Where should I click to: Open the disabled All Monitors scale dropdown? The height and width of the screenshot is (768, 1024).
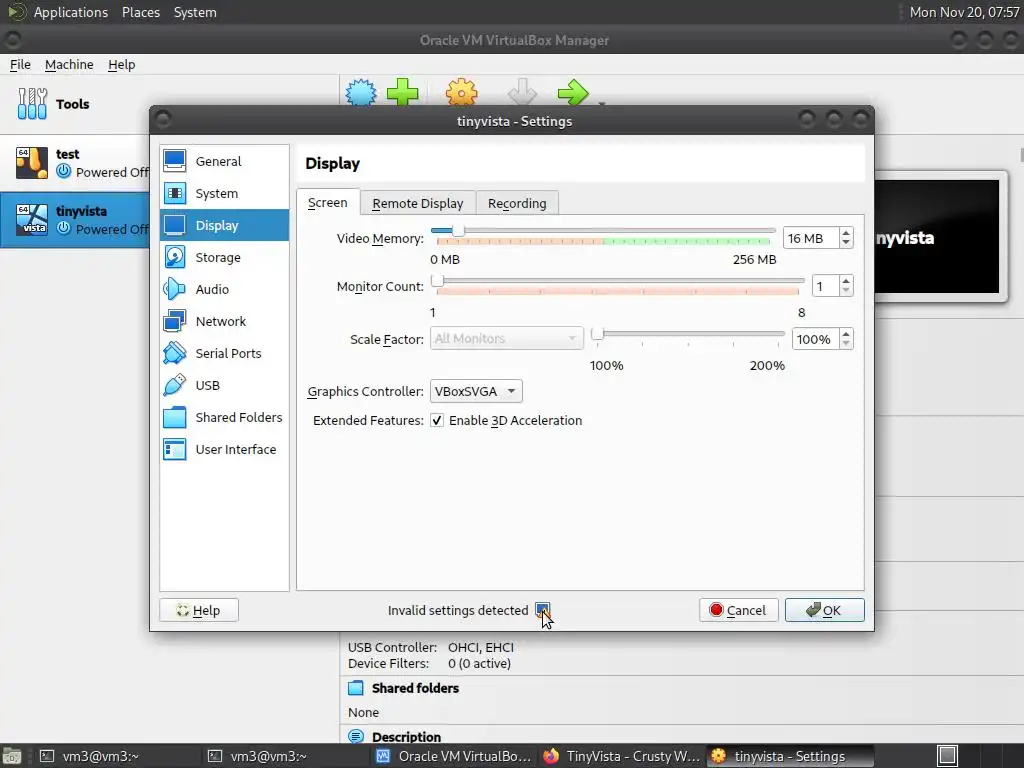click(x=507, y=338)
